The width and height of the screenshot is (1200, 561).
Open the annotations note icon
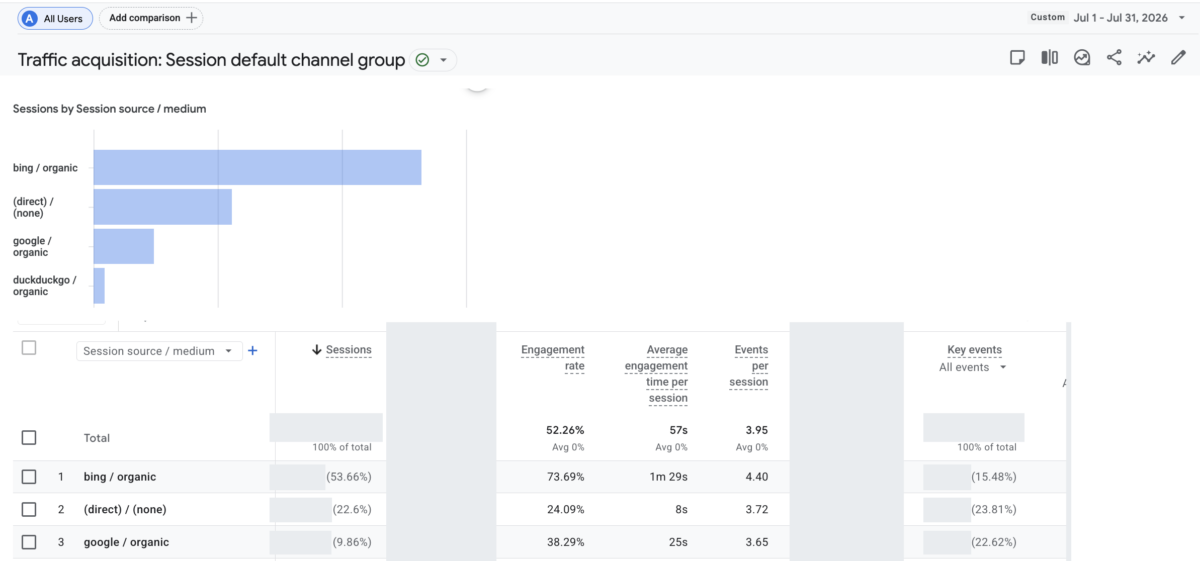point(1017,58)
